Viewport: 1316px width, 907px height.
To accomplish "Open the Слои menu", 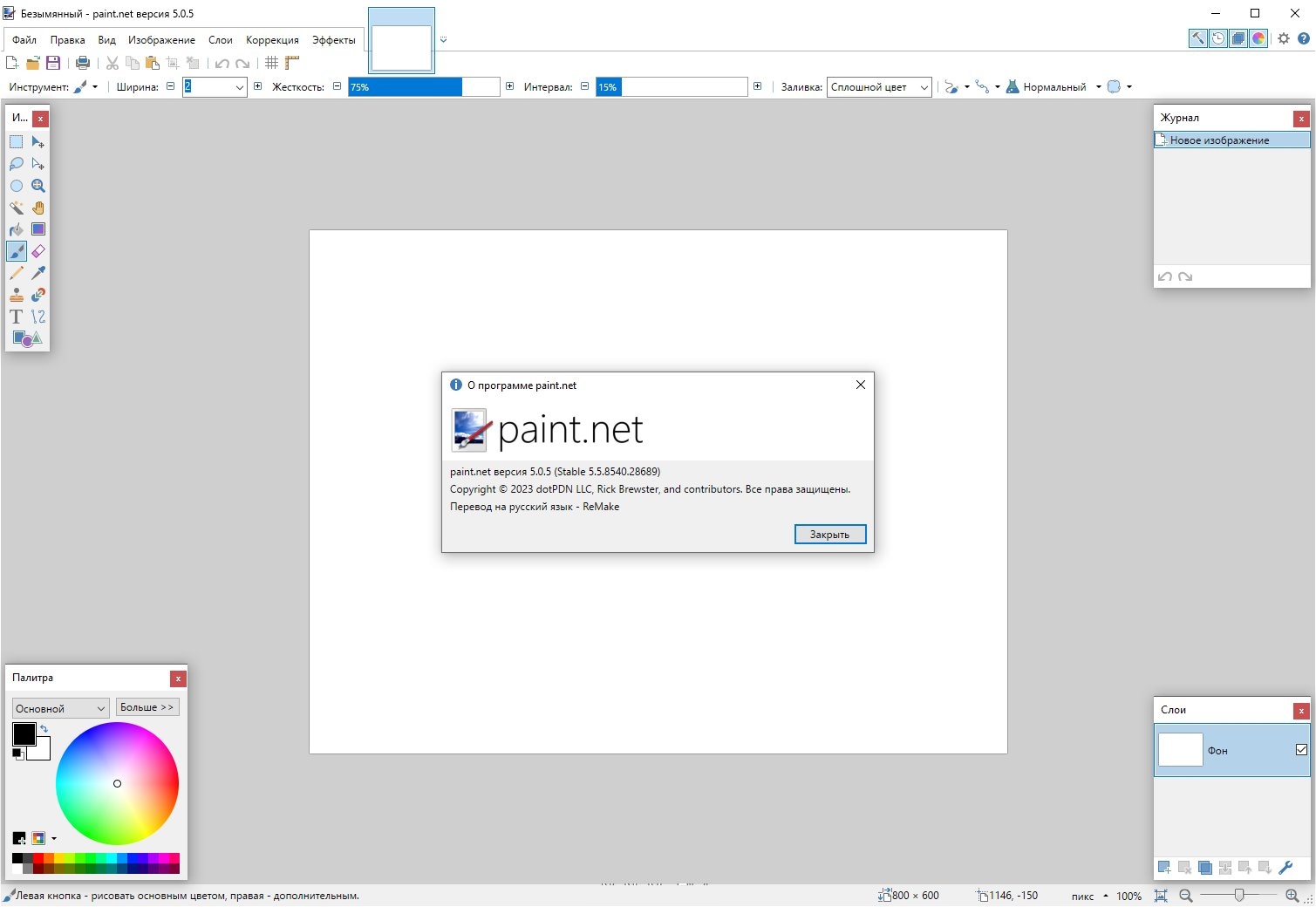I will click(221, 40).
